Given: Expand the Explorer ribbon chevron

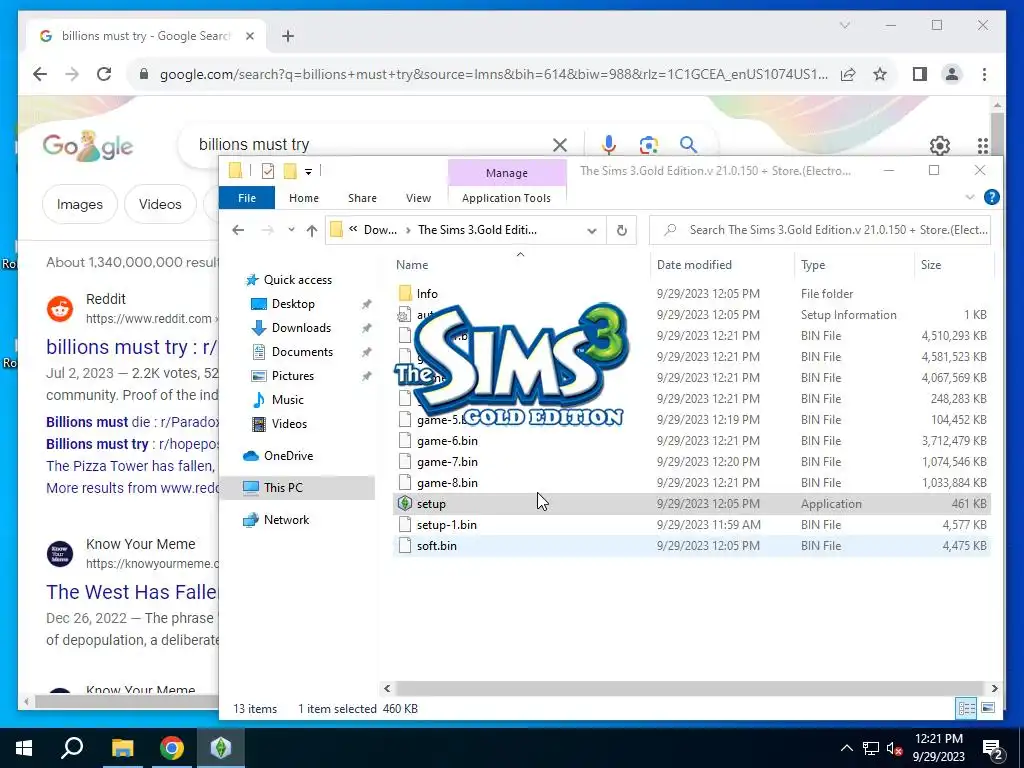Looking at the screenshot, I should click(x=970, y=197).
